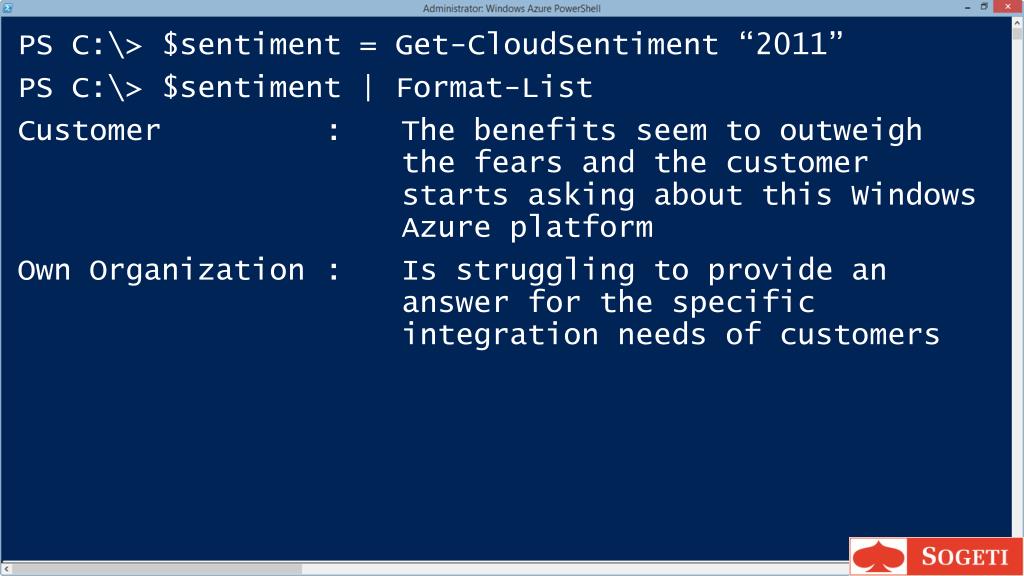Restore down the PowerShell window
1024x576 pixels.
tap(984, 7)
